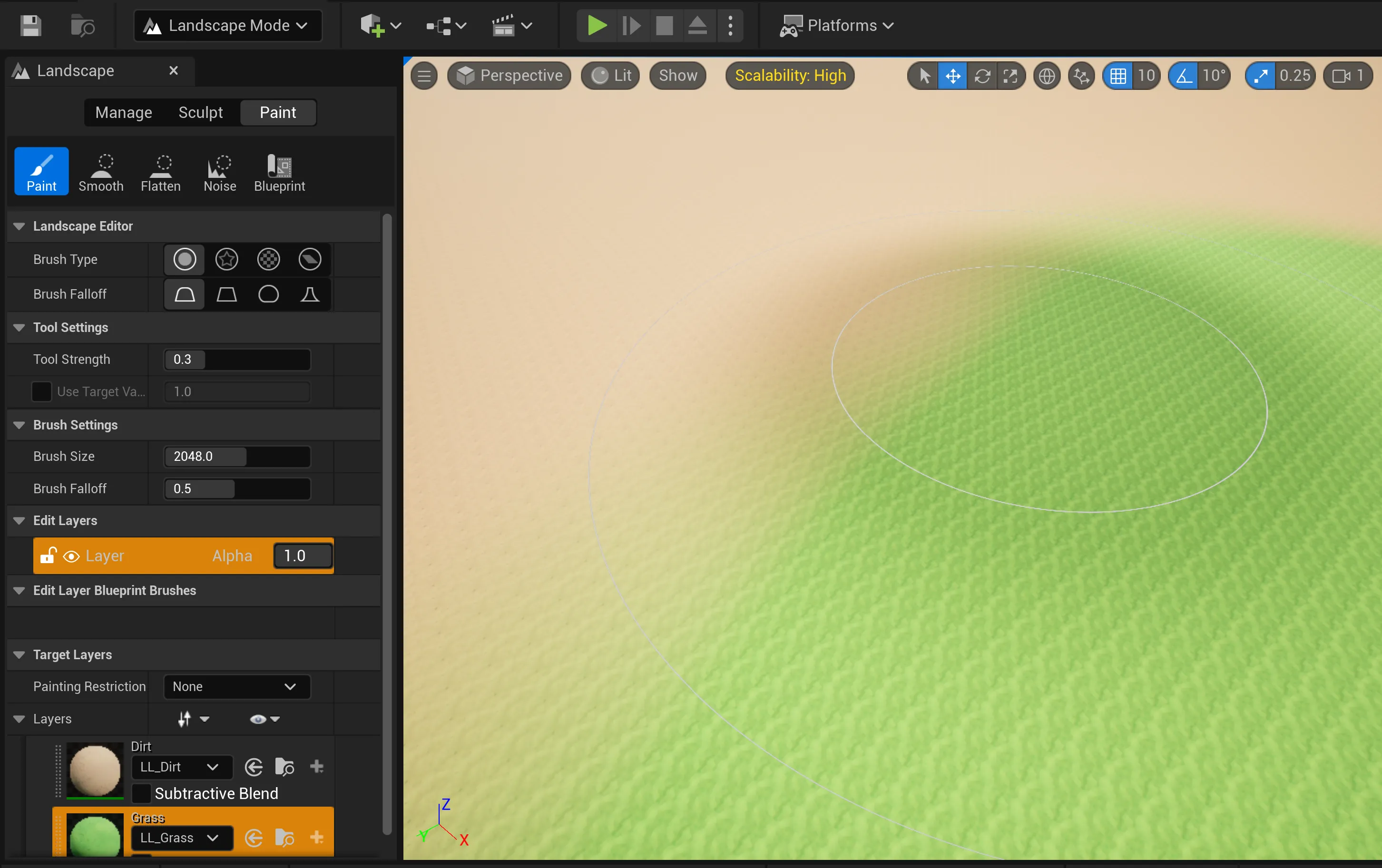
Task: Toggle the edit Layer visibility eye
Action: coord(71,556)
